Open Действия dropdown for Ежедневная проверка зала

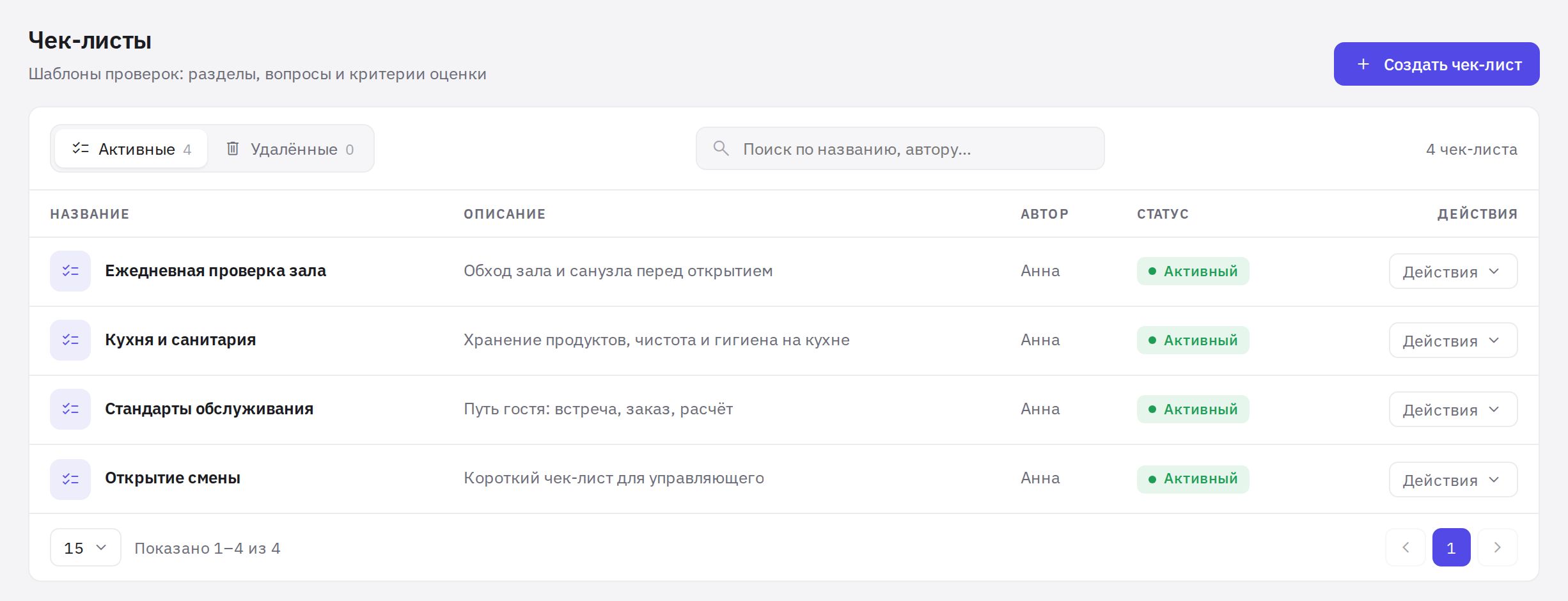(1453, 271)
